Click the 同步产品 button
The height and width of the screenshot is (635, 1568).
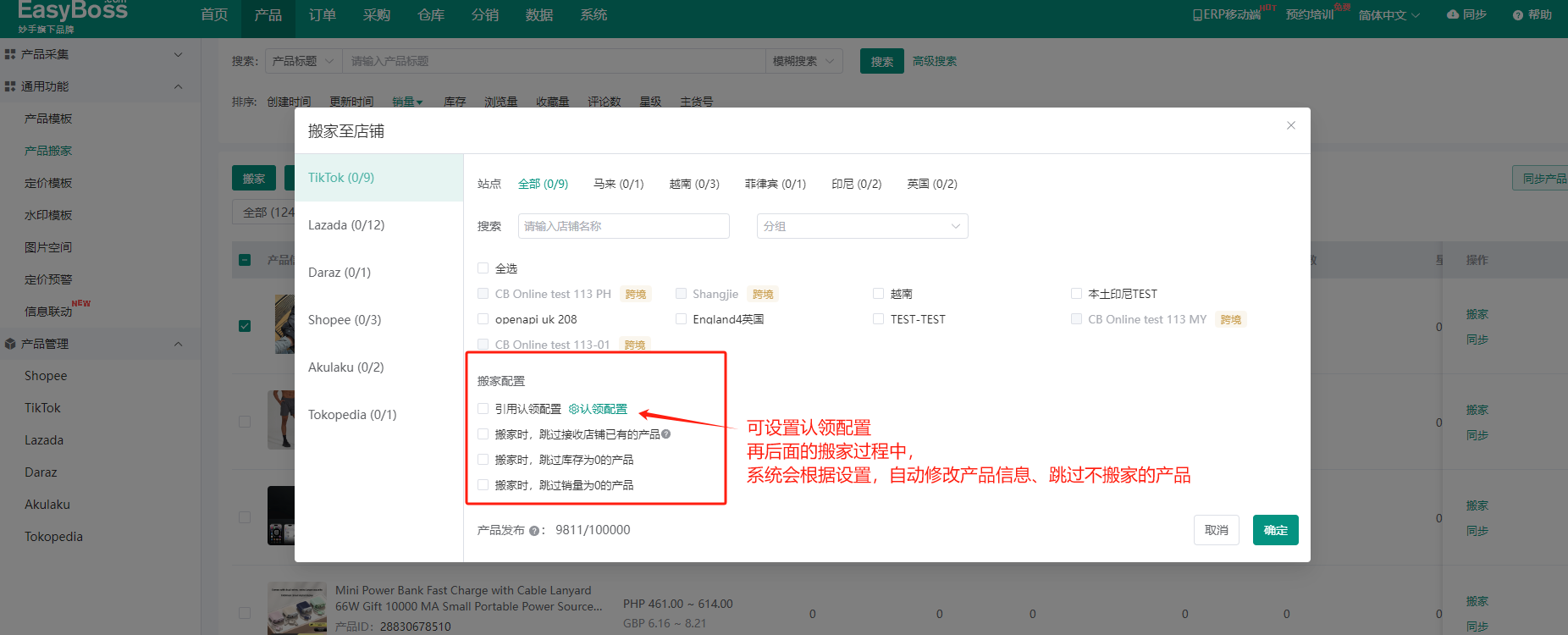[x=1541, y=179]
